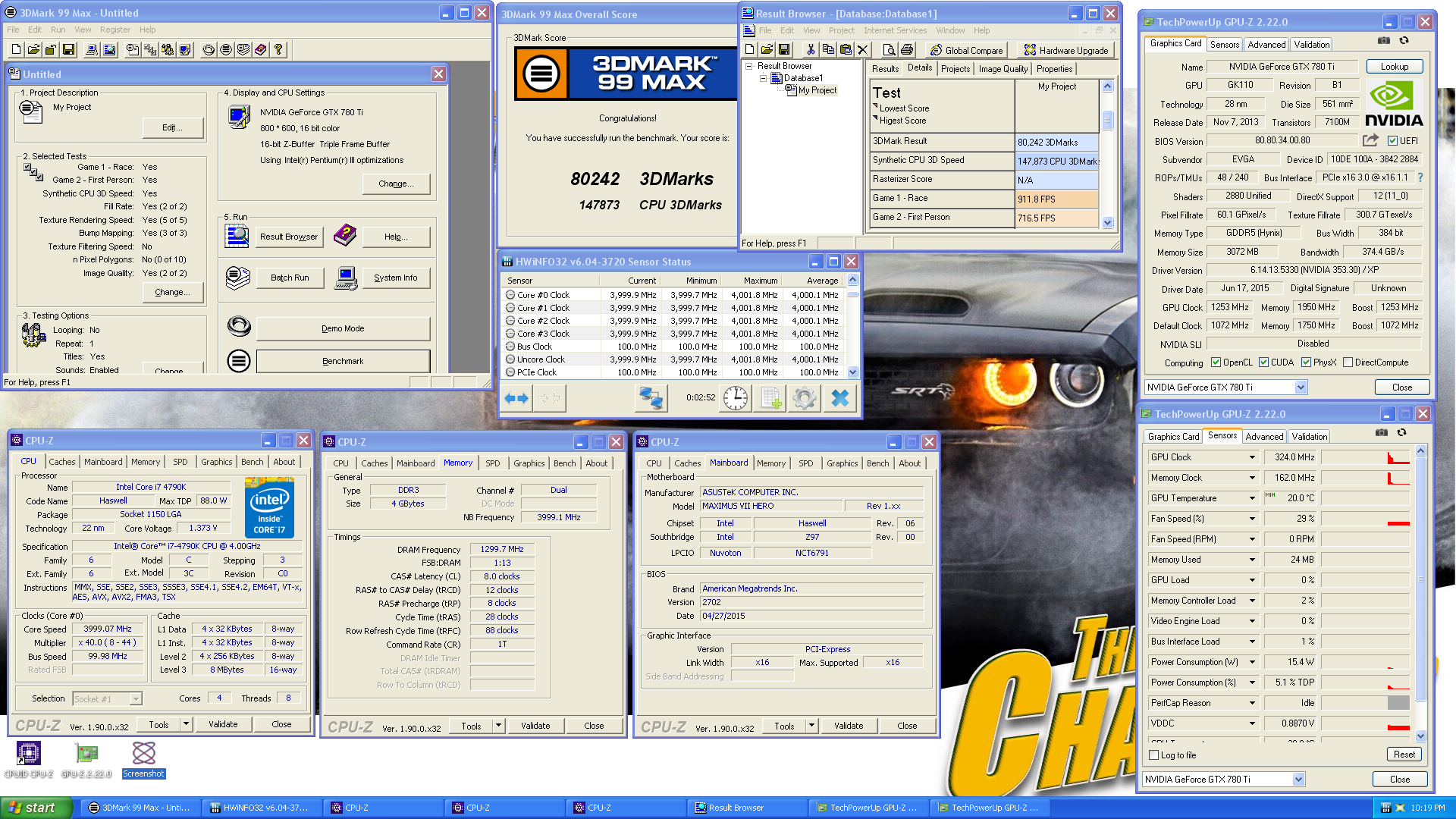The height and width of the screenshot is (819, 1456).
Task: Select My Project in Result Browser tree
Action: point(817,90)
